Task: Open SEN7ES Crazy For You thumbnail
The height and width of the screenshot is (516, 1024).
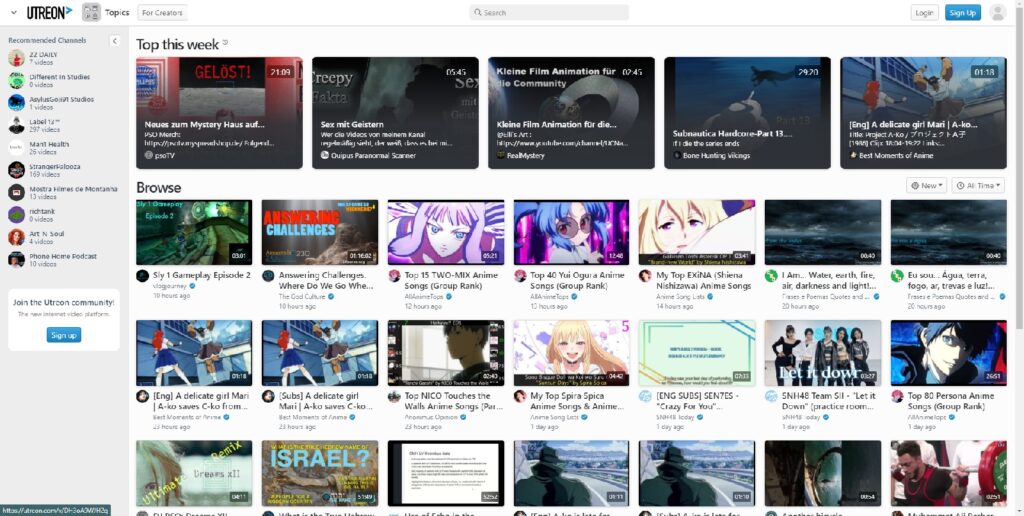Action: click(x=697, y=353)
